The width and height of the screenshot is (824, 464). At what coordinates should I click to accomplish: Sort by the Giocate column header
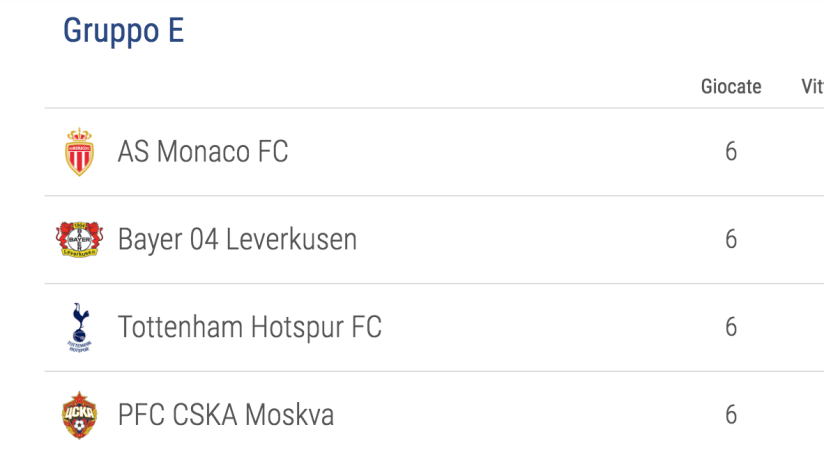731,87
